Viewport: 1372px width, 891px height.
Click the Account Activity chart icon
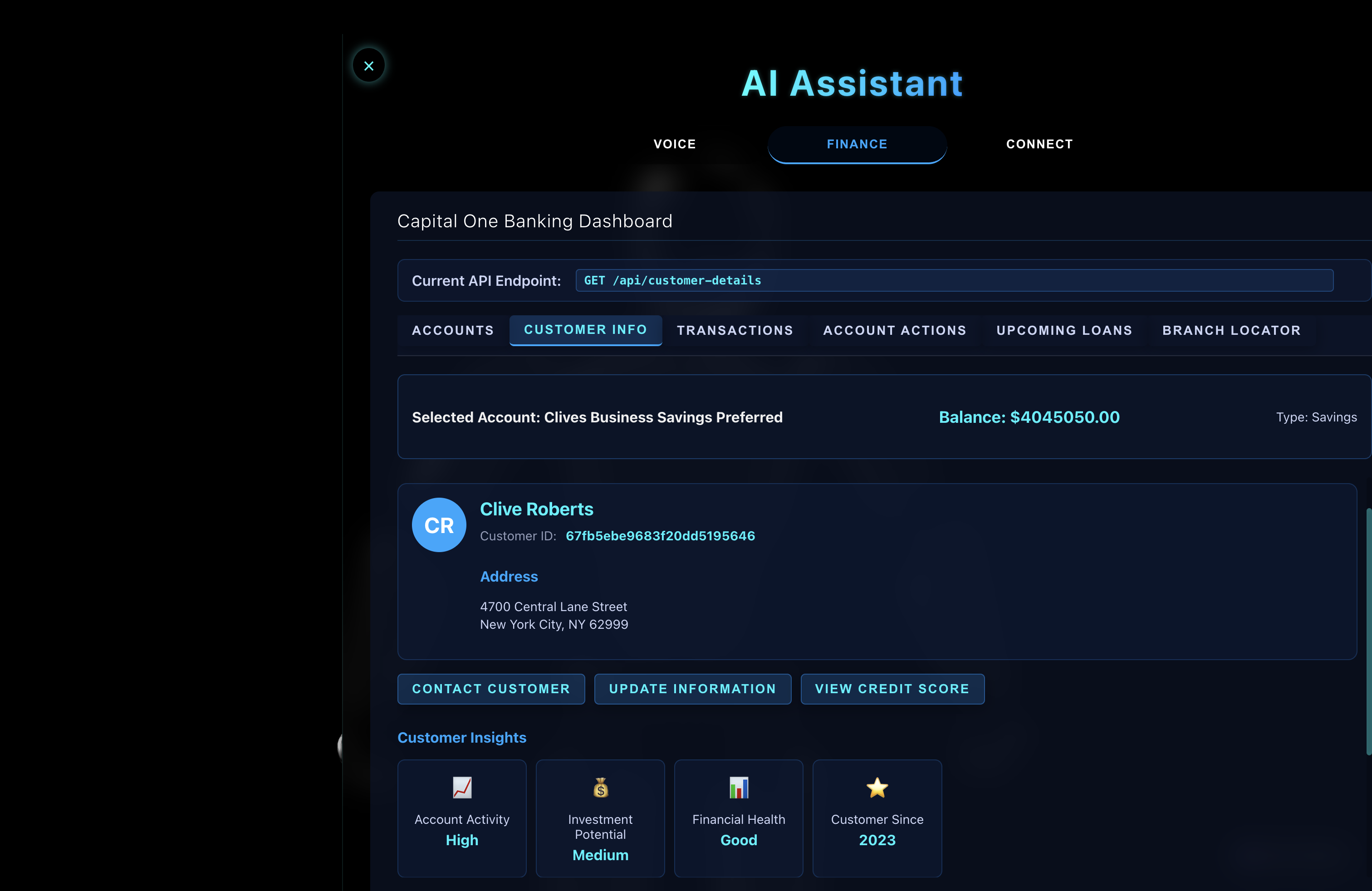coord(462,787)
